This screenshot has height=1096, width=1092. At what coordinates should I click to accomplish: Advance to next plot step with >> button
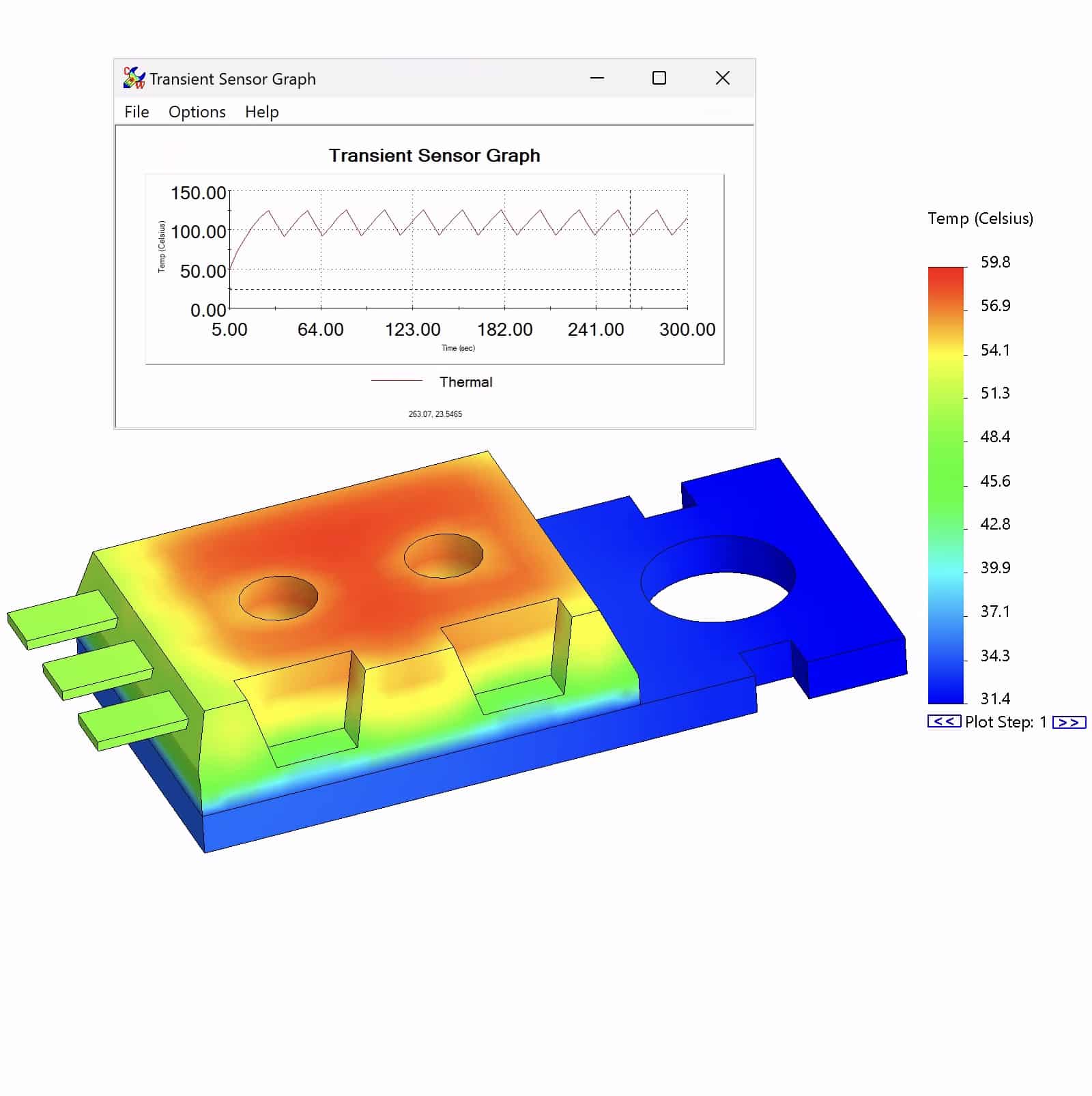[1069, 722]
